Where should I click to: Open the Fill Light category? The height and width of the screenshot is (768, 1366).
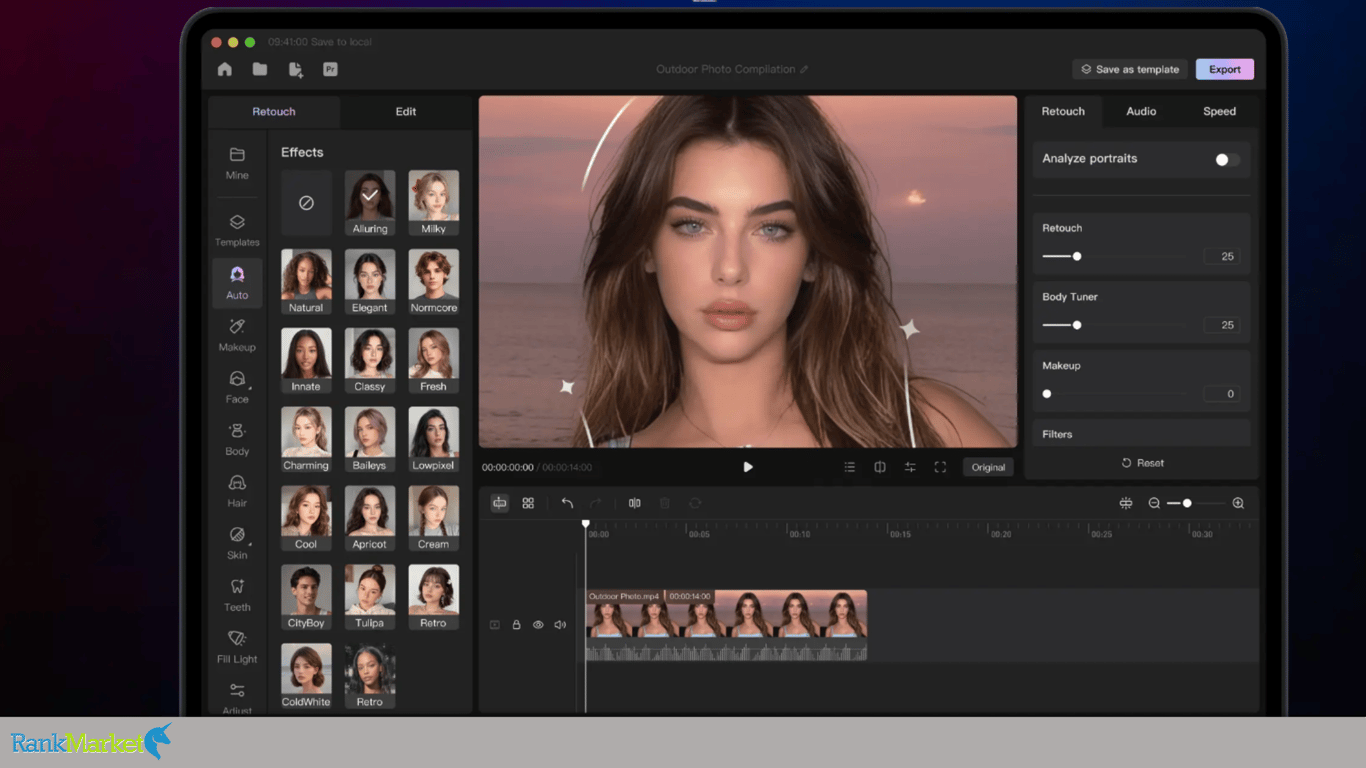[x=237, y=647]
